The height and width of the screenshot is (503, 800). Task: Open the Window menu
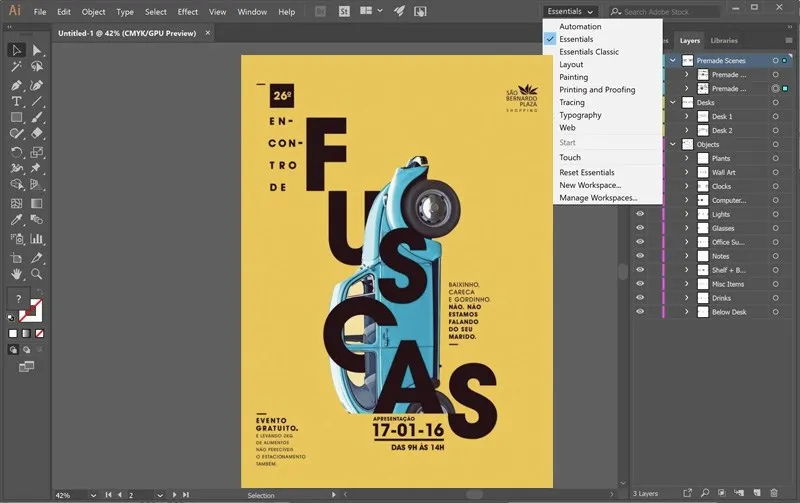coord(252,12)
